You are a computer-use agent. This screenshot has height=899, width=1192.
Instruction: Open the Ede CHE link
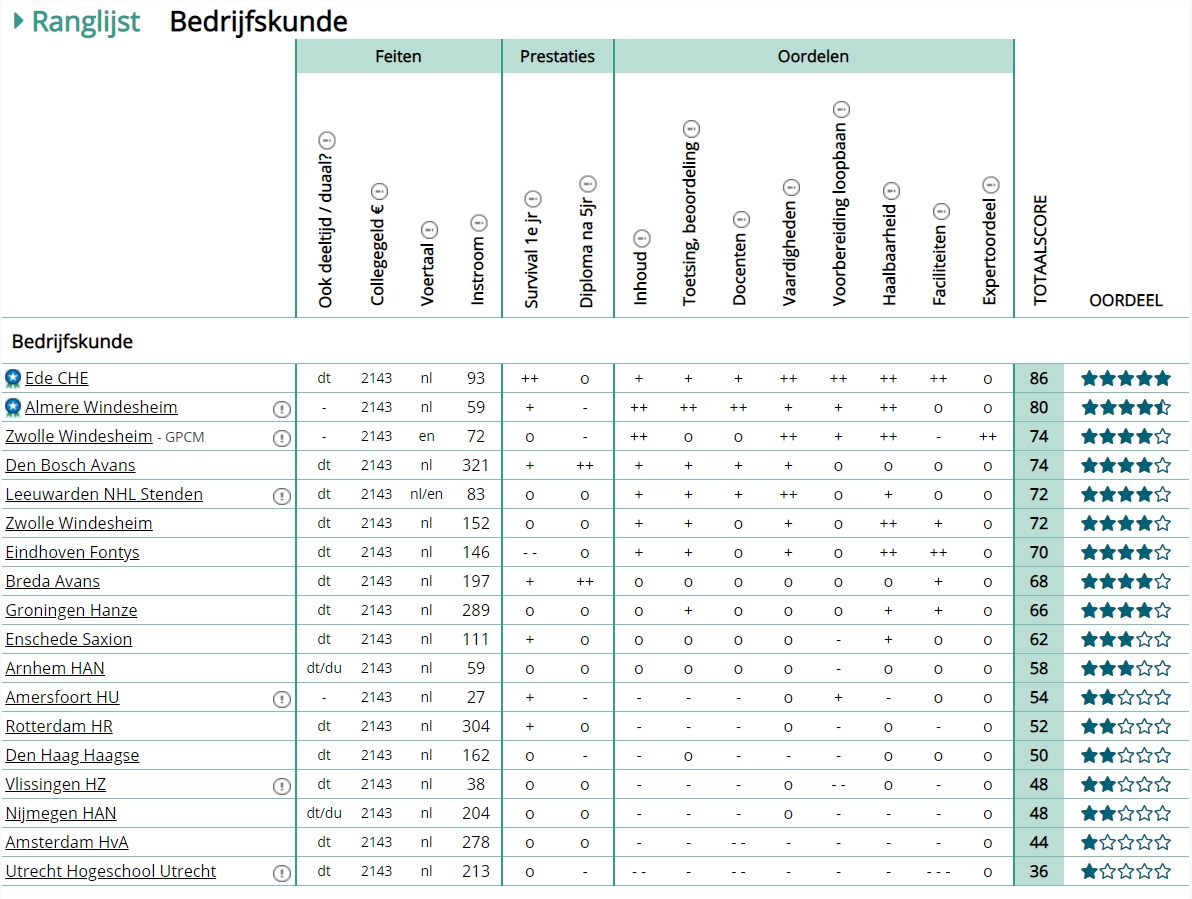point(56,378)
